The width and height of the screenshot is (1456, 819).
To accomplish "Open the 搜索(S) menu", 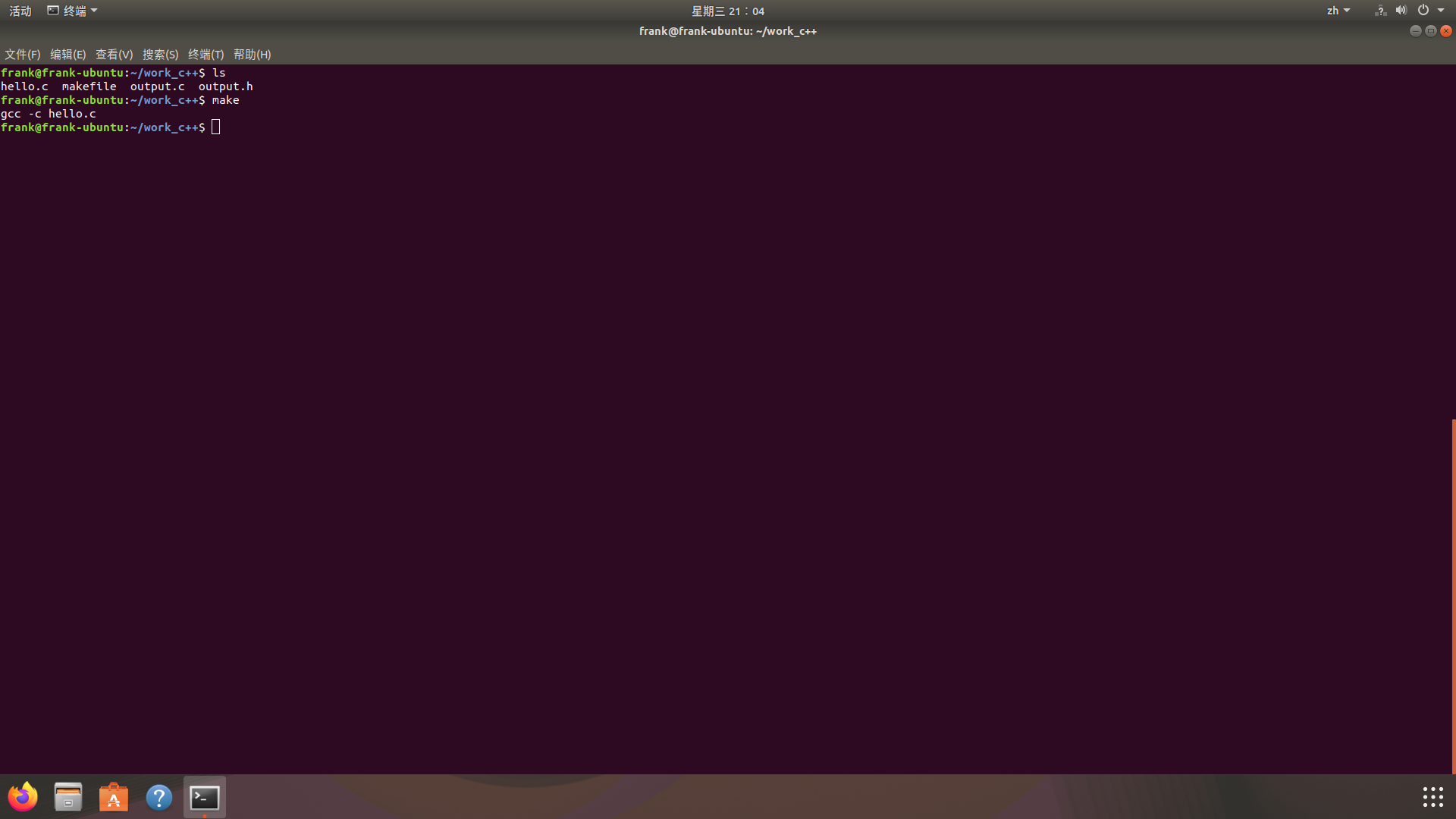I will coord(160,55).
